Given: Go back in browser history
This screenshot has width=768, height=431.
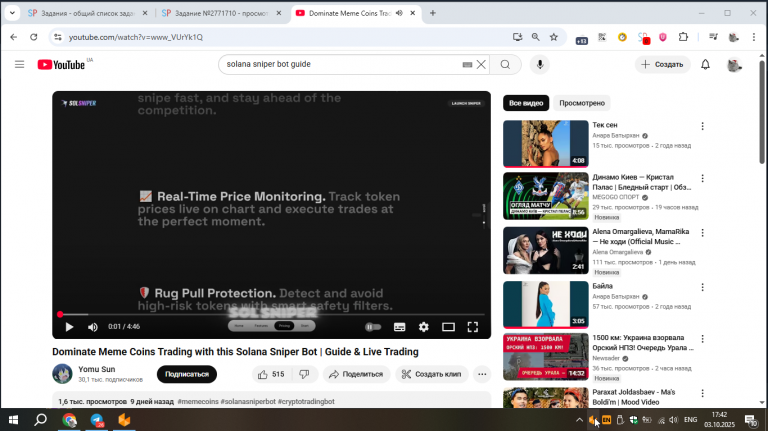Looking at the screenshot, I should click(x=14, y=37).
